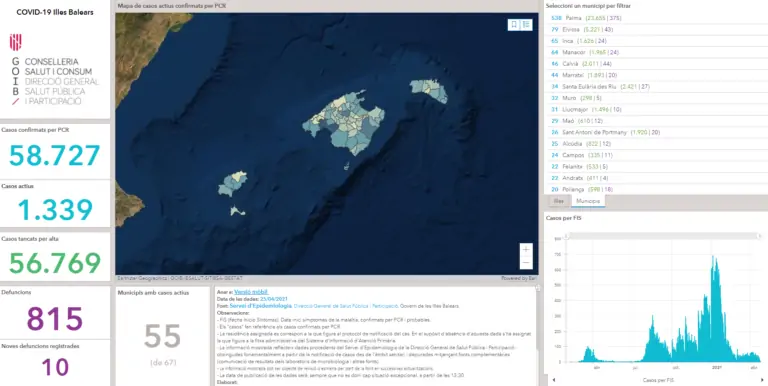Zoom out on the map
The image size is (768, 386).
(x=526, y=263)
